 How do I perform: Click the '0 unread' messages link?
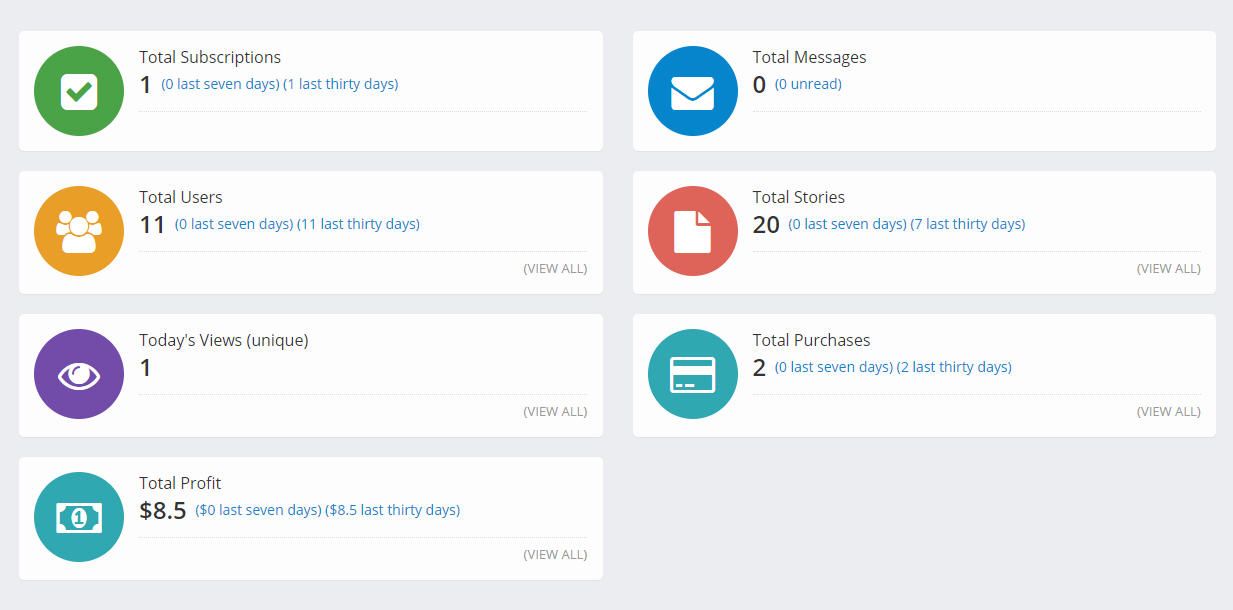(x=808, y=84)
